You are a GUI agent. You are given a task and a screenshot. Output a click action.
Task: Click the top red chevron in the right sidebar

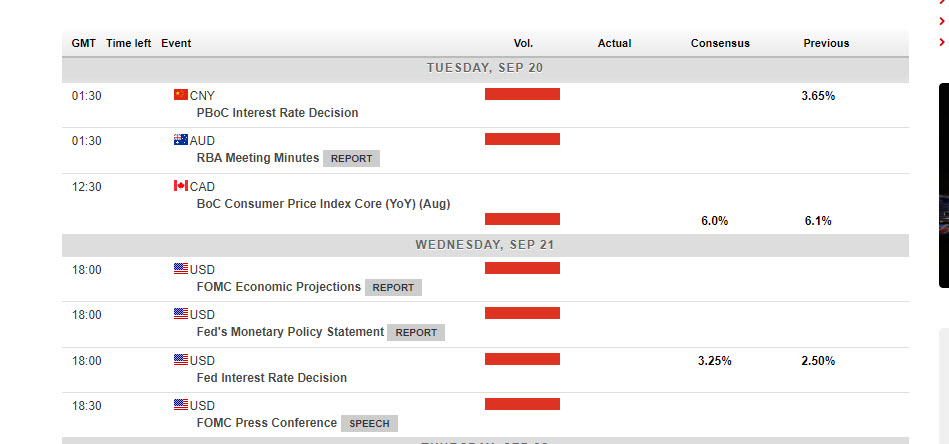pos(942,6)
